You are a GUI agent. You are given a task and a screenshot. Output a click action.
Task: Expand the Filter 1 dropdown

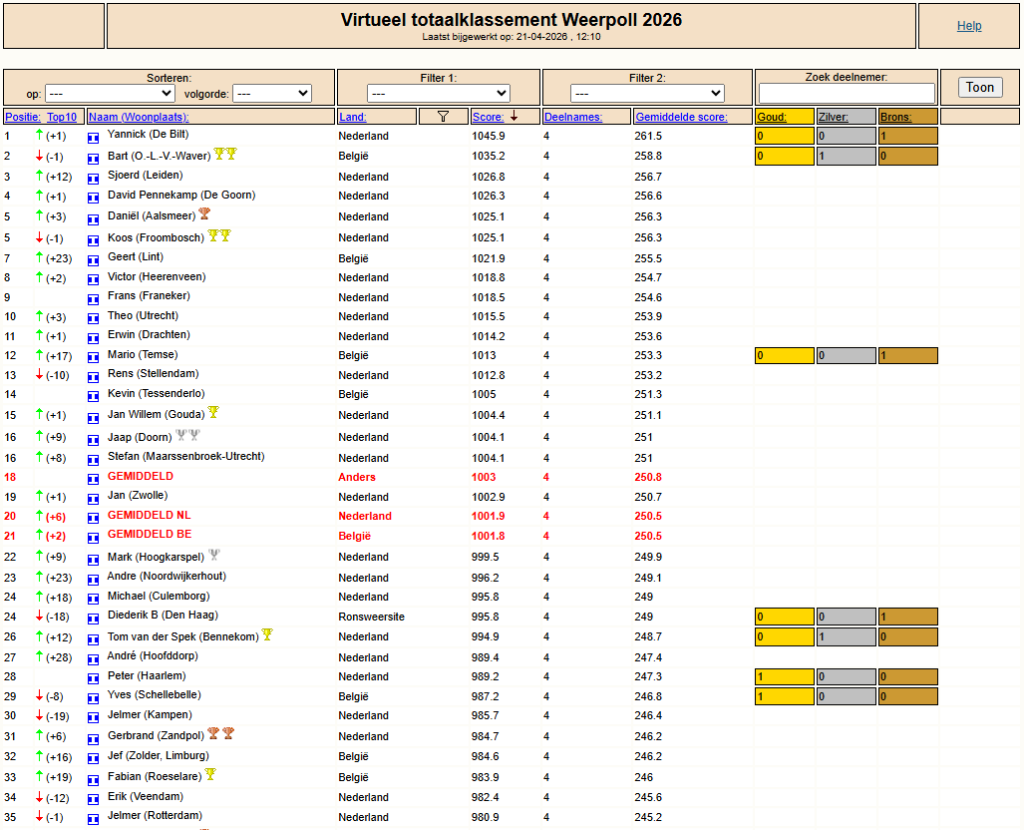click(438, 94)
